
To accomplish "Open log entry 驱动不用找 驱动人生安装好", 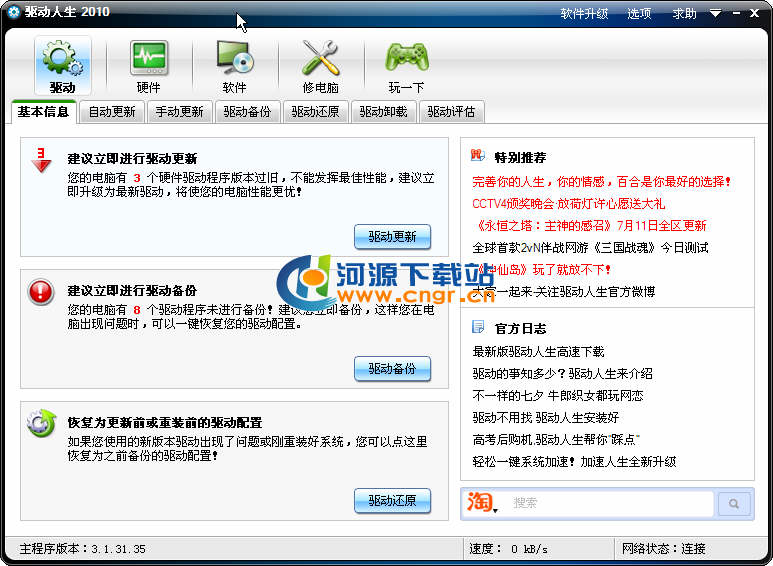I will (x=546, y=418).
